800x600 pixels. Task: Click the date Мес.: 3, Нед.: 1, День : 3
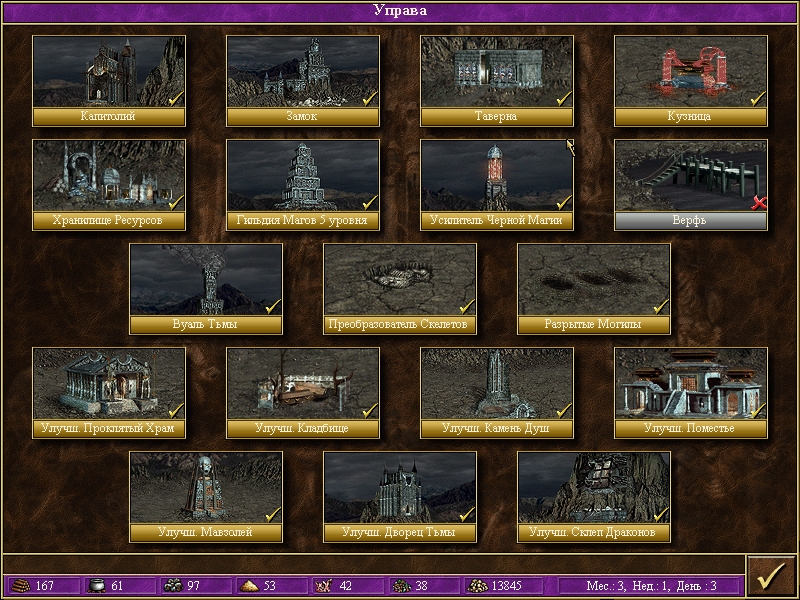tap(652, 586)
